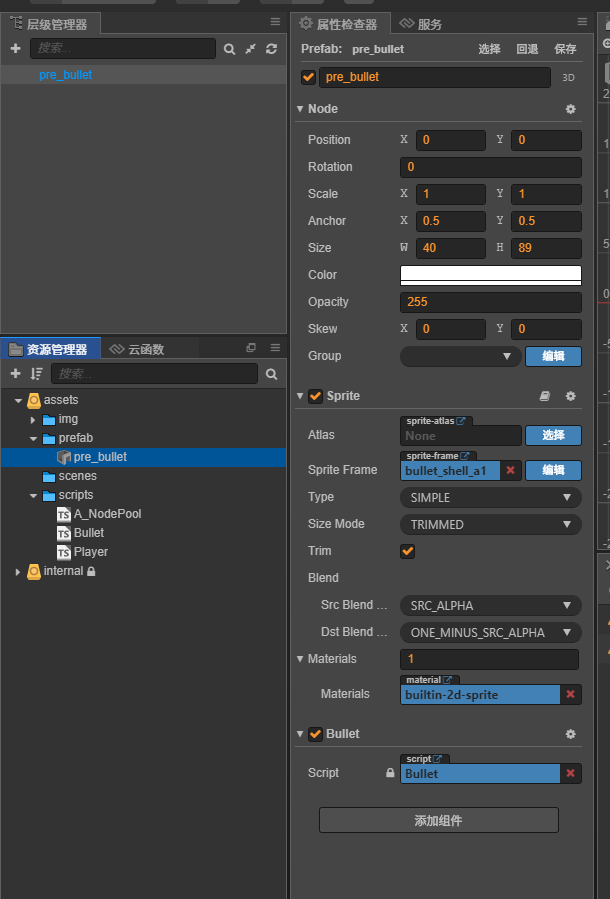Expand the img folder in assets
This screenshot has height=899, width=610.
coord(33,419)
